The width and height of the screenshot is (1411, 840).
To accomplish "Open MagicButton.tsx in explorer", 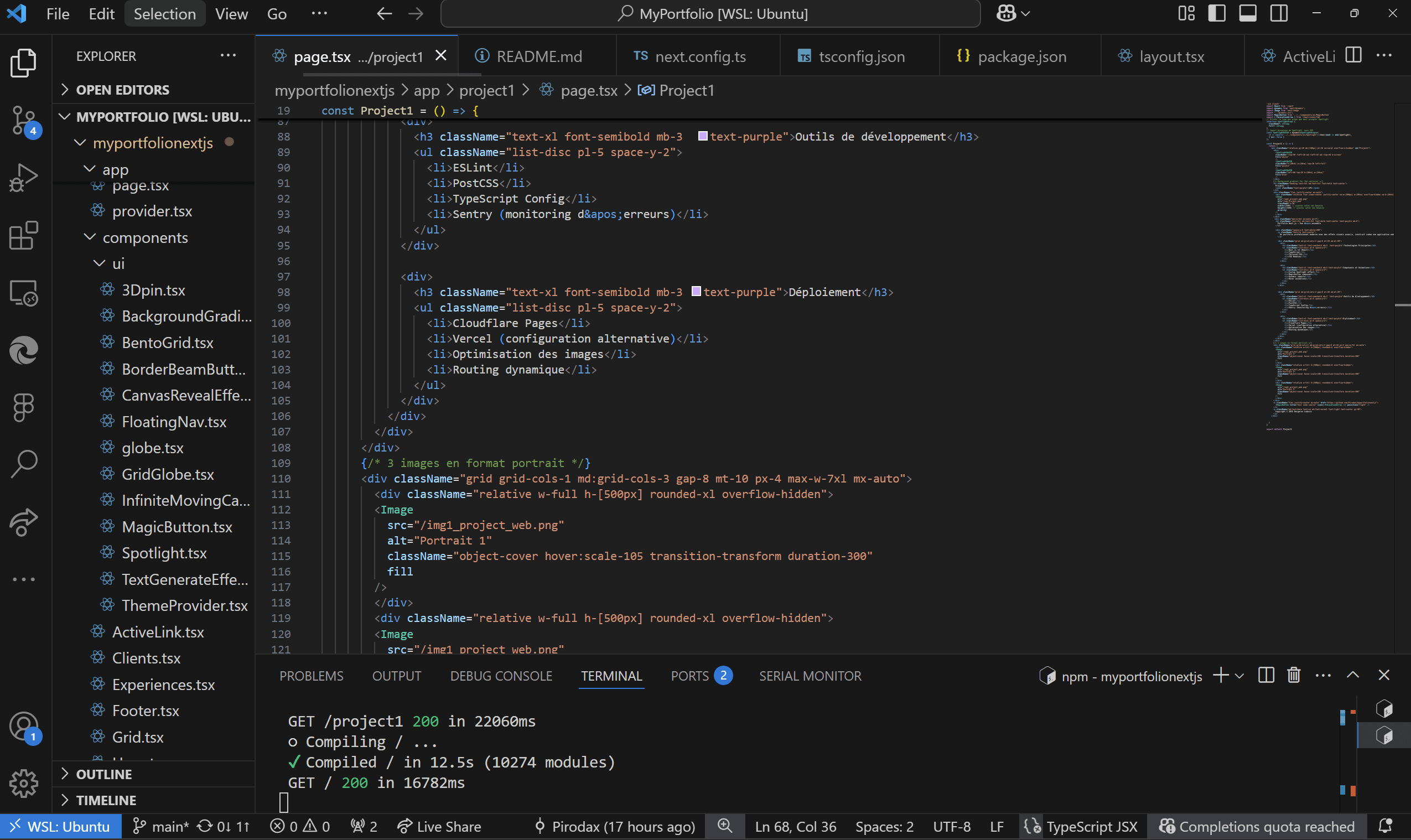I will coord(177,527).
